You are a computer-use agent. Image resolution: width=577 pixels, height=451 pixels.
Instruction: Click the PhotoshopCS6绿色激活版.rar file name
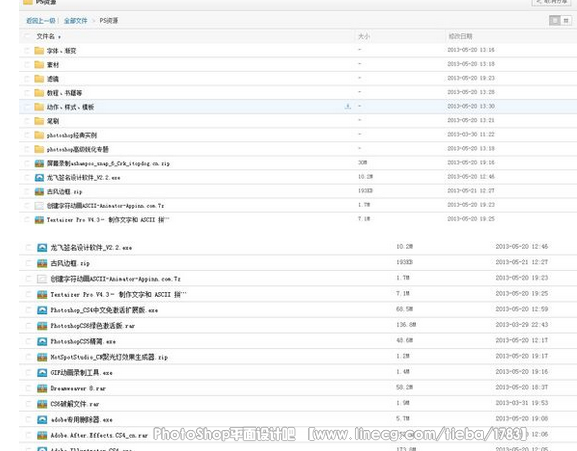click(x=93, y=326)
